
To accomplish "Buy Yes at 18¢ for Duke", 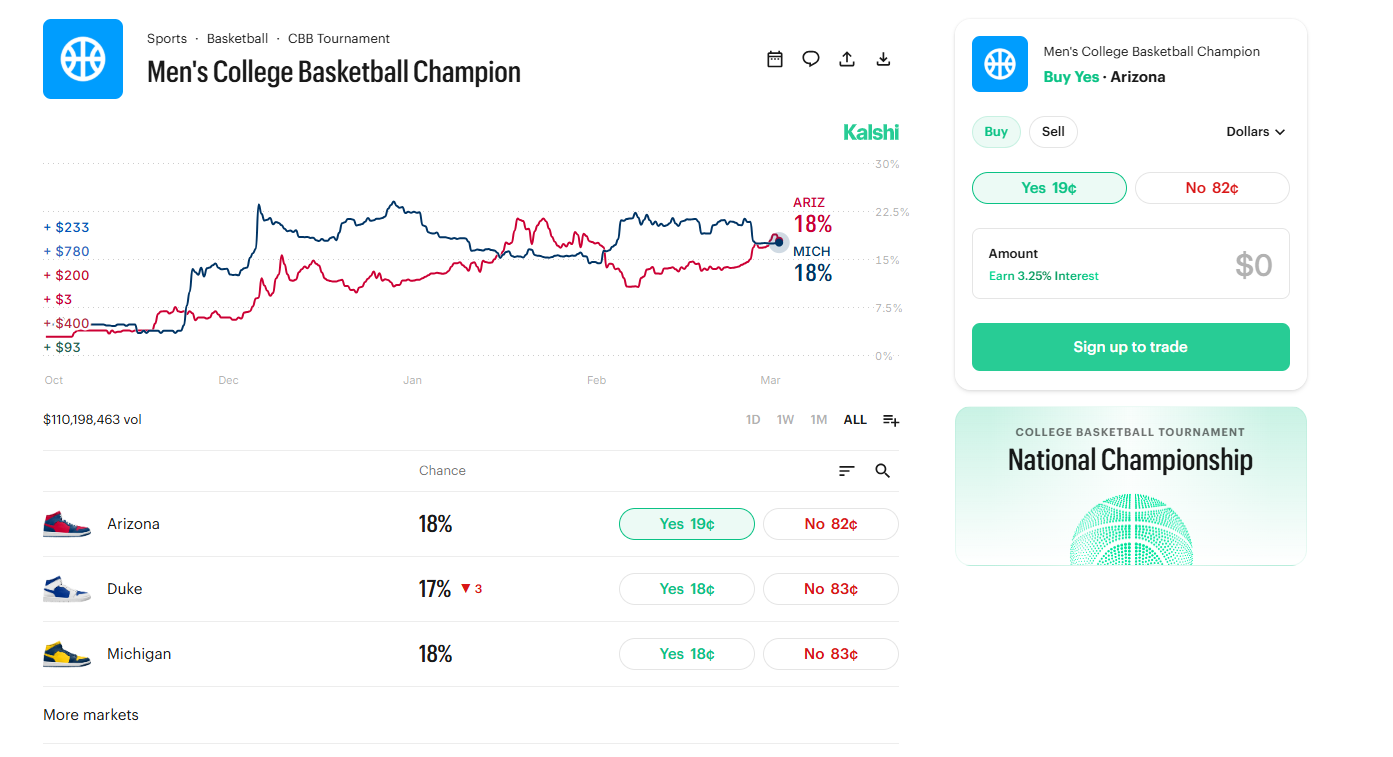I will click(x=687, y=588).
